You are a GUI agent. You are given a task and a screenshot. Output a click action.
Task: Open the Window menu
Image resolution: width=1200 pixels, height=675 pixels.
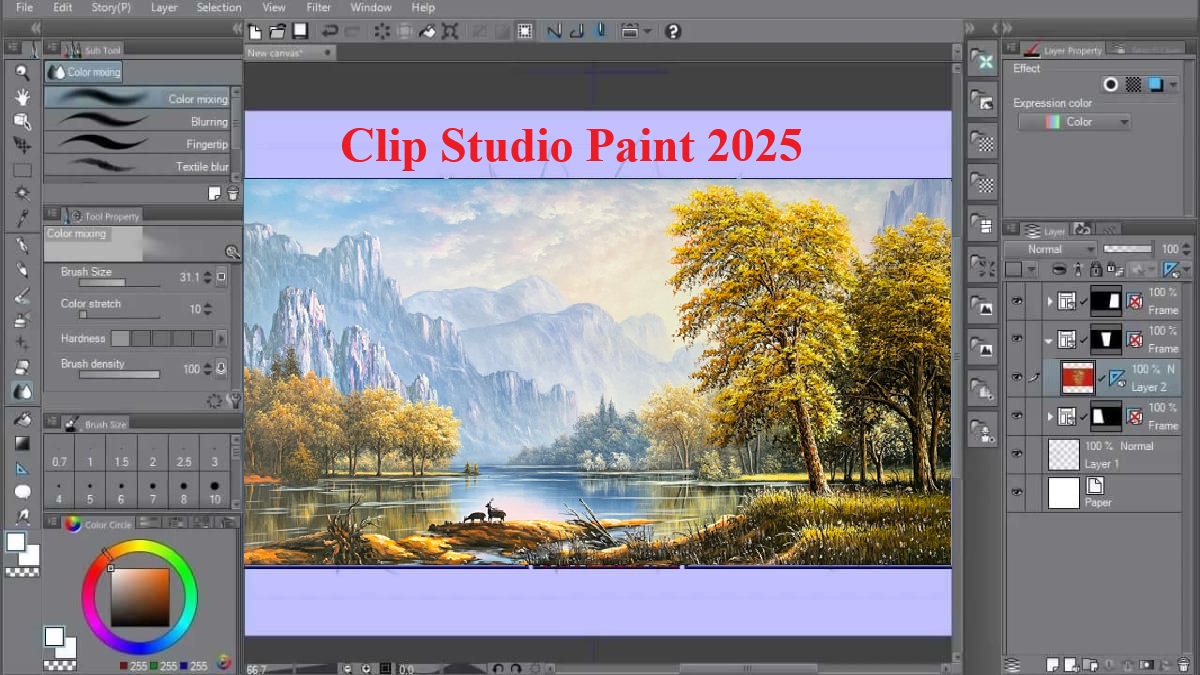tap(371, 7)
